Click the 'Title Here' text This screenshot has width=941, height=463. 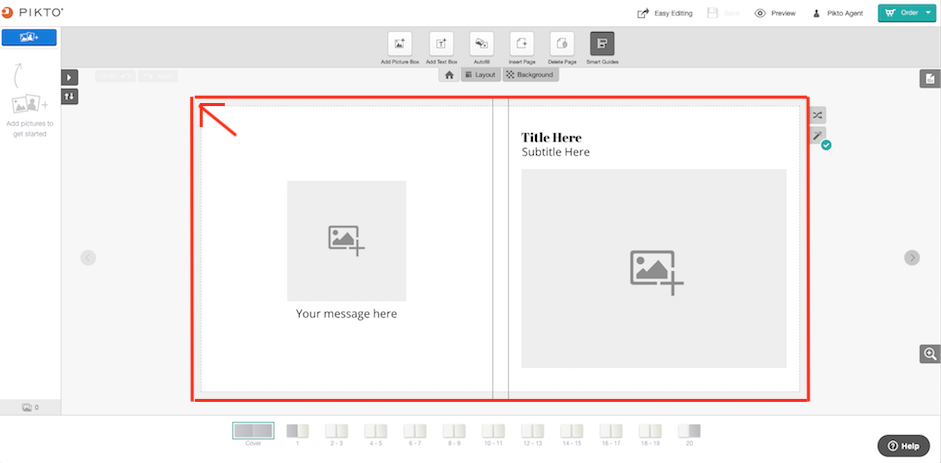551,137
